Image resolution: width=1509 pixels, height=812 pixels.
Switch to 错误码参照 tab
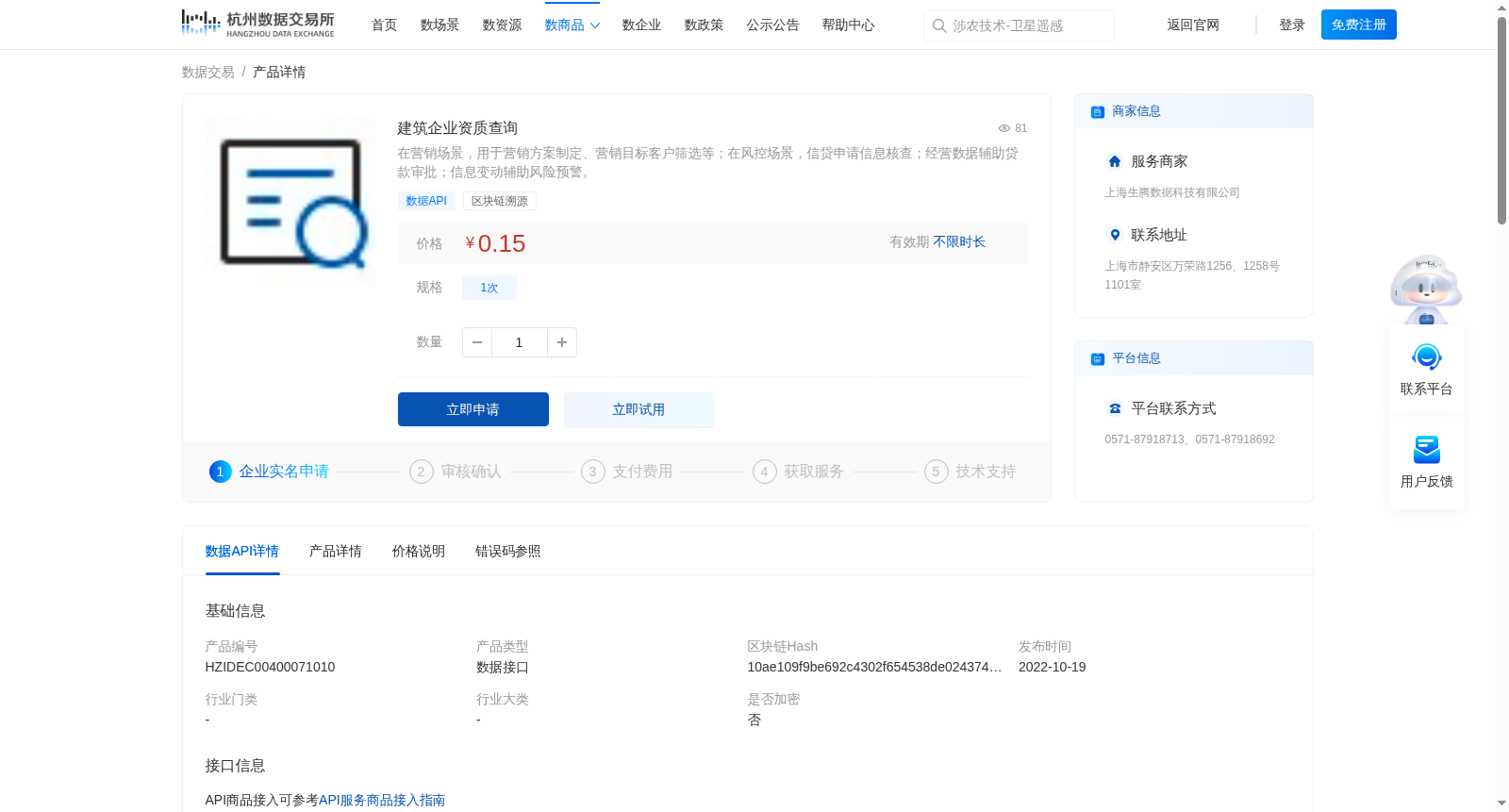coord(508,552)
